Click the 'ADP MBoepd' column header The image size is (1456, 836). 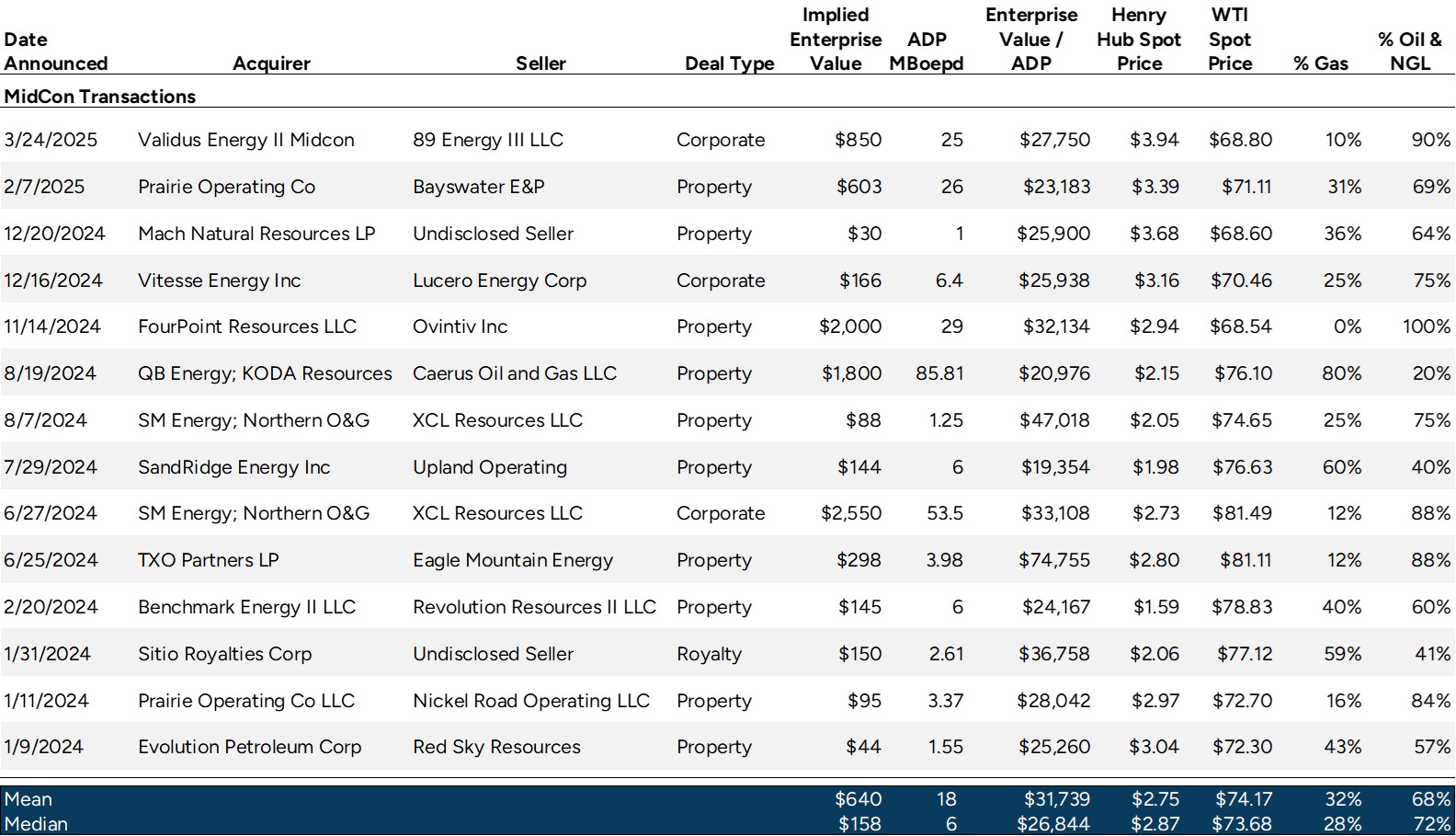927,52
